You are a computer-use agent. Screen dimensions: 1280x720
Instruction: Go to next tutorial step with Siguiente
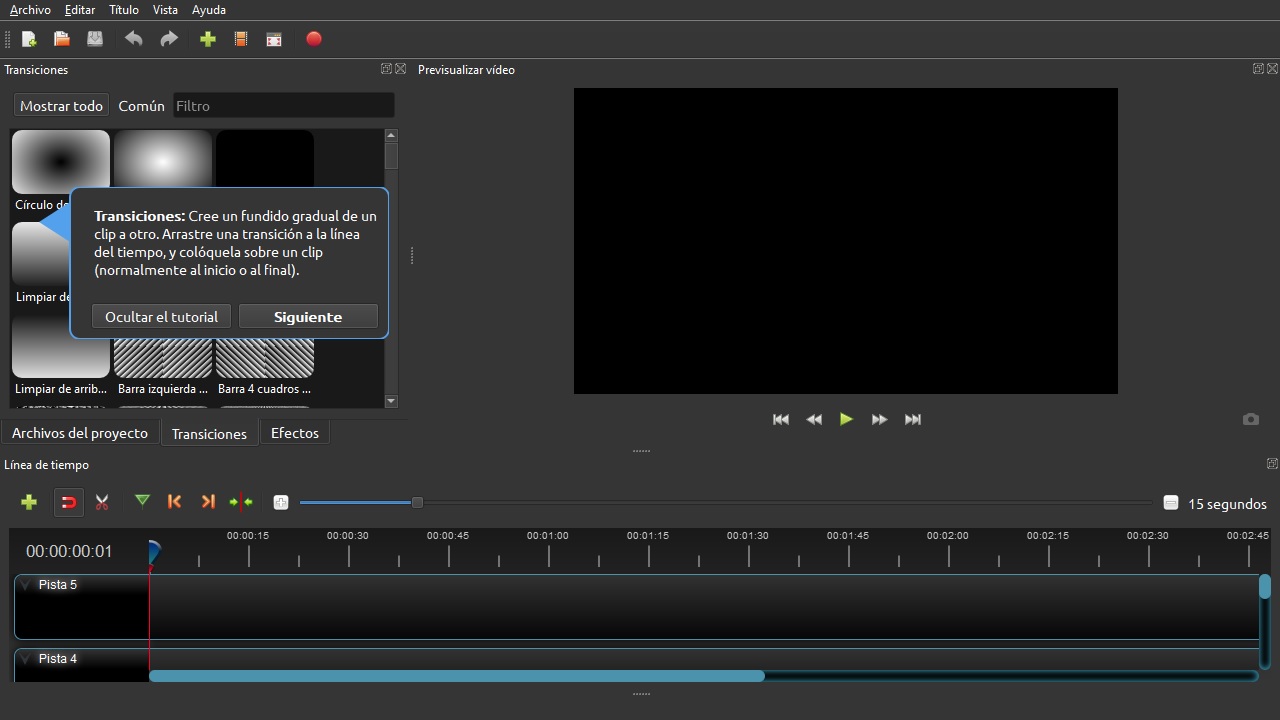308,316
